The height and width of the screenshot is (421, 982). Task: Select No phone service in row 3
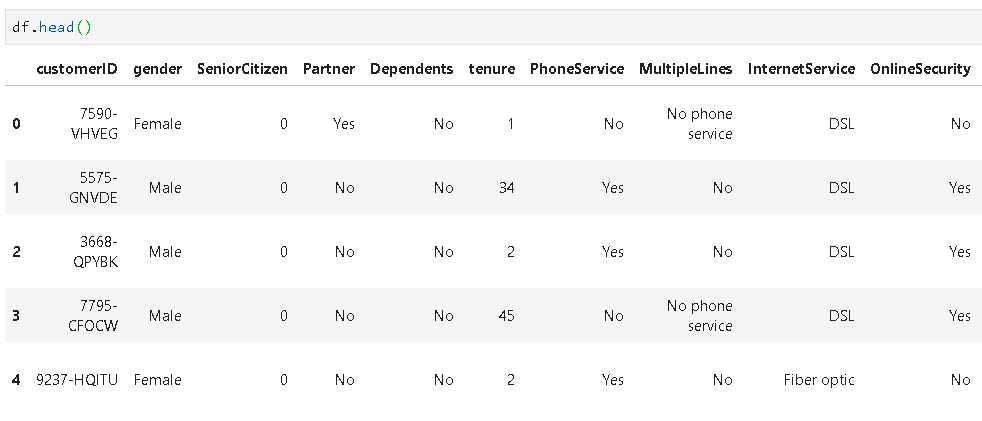[700, 316]
